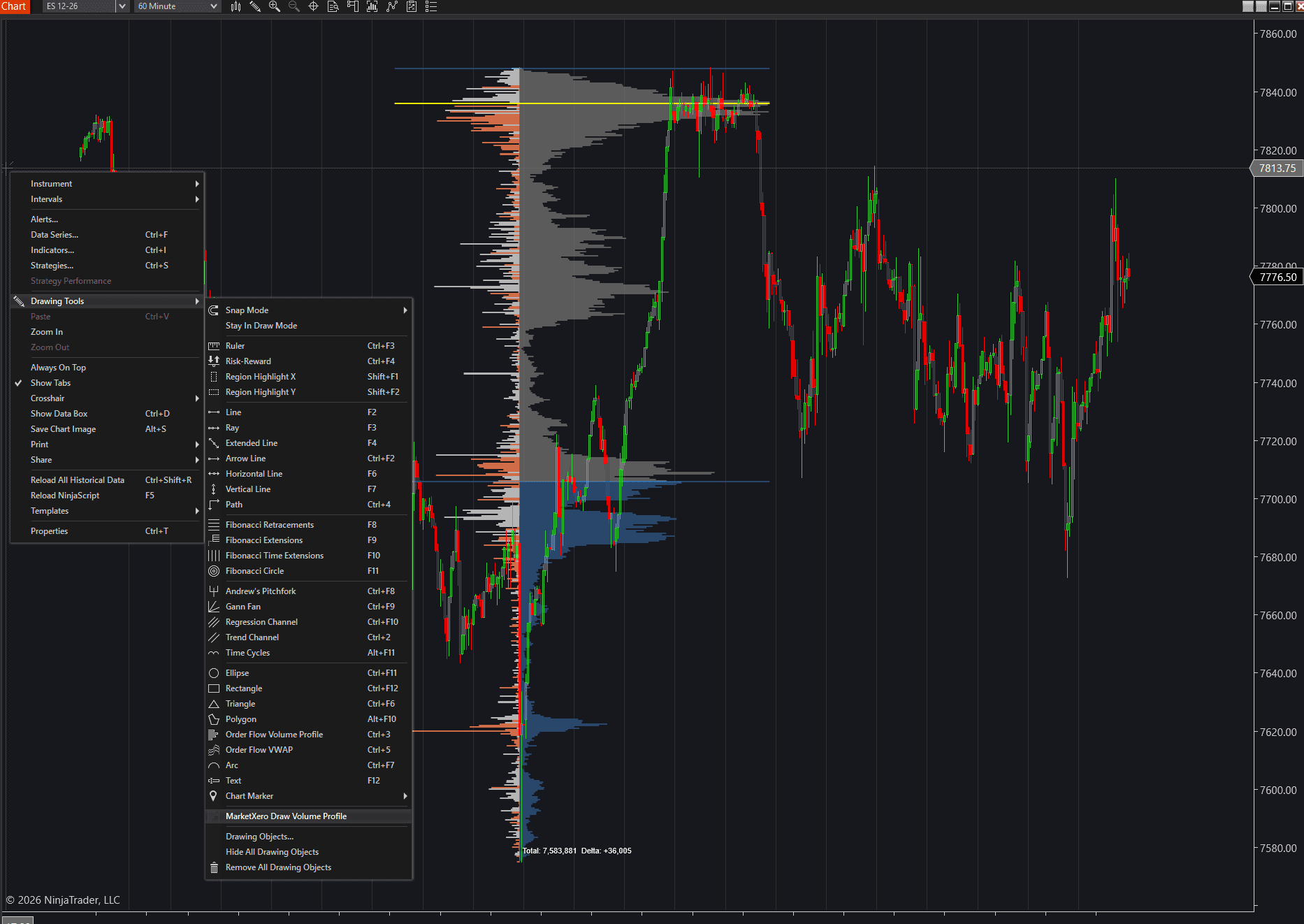Image resolution: width=1304 pixels, height=924 pixels.
Task: Open the bar type (candlestick) toolbar icon
Action: click(x=236, y=6)
